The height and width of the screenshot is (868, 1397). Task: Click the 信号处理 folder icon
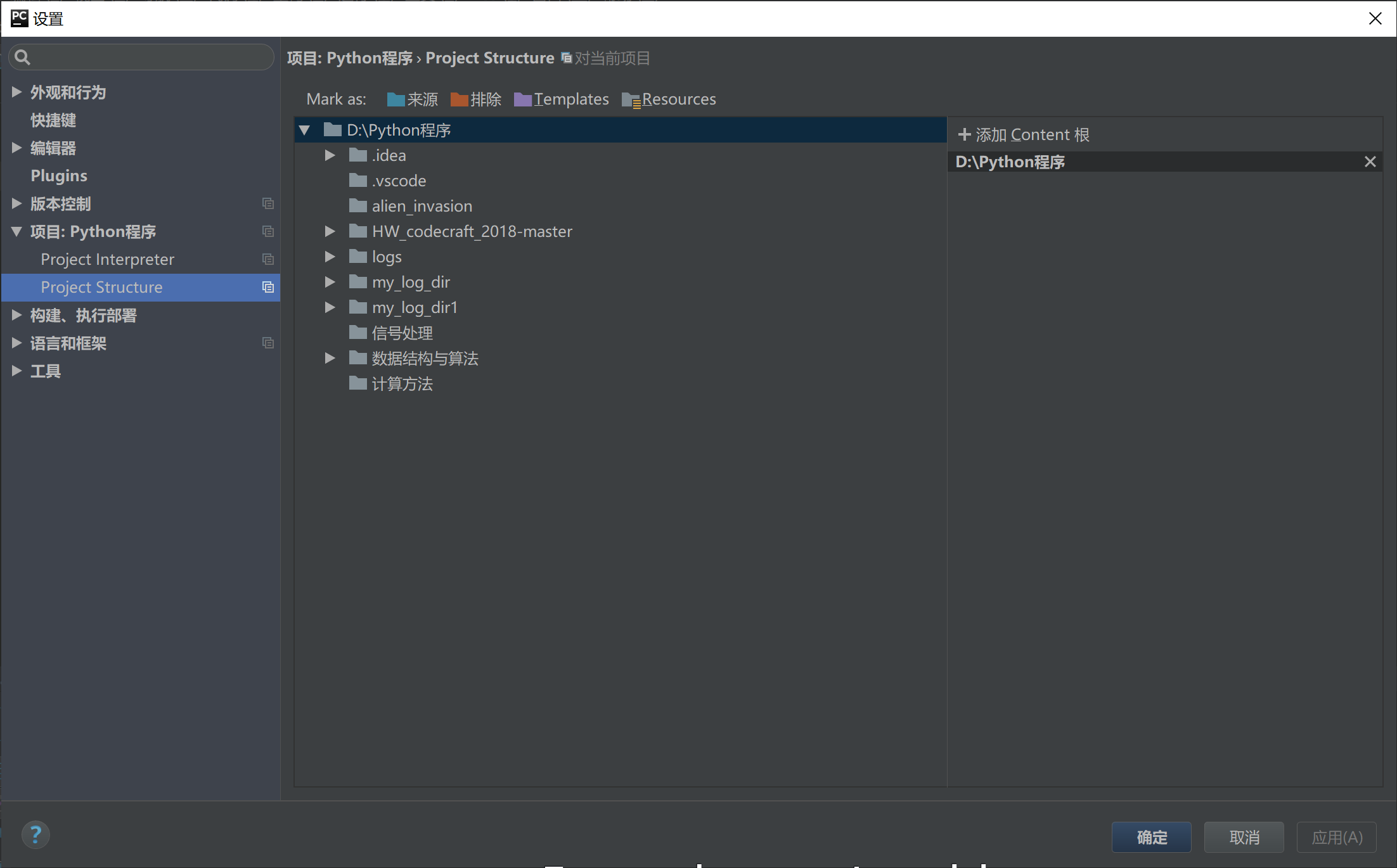point(358,333)
